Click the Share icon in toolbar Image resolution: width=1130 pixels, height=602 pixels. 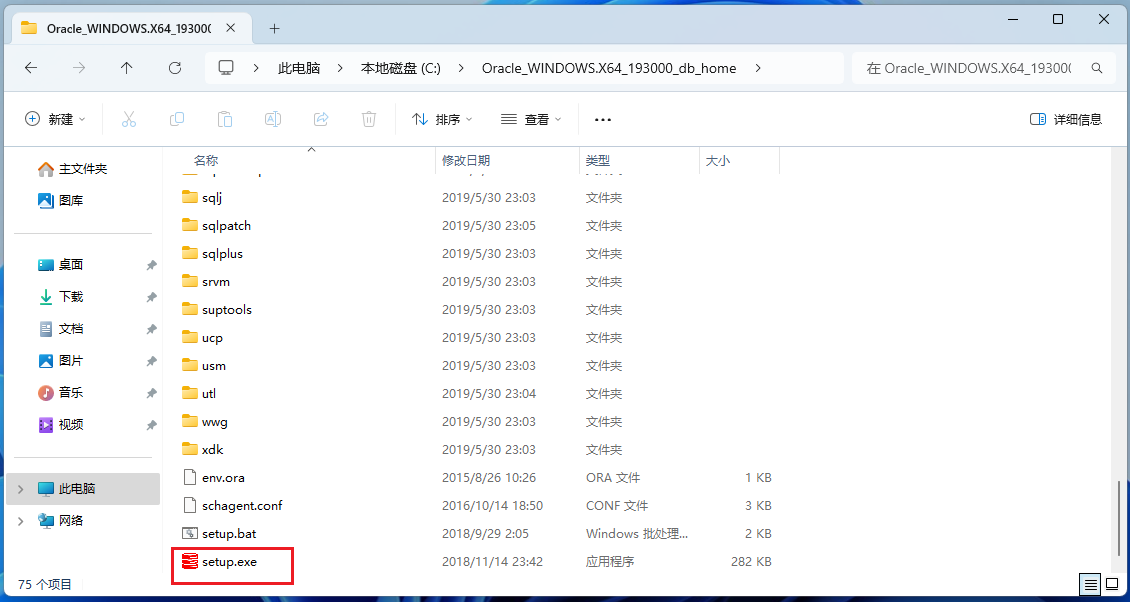coord(321,119)
